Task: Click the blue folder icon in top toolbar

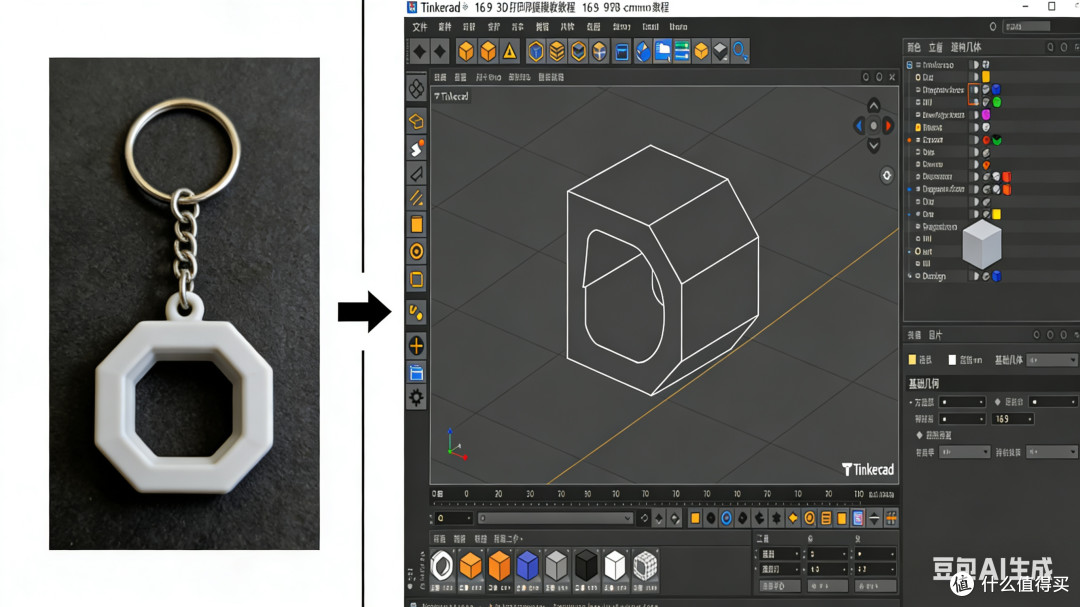Action: tap(663, 51)
